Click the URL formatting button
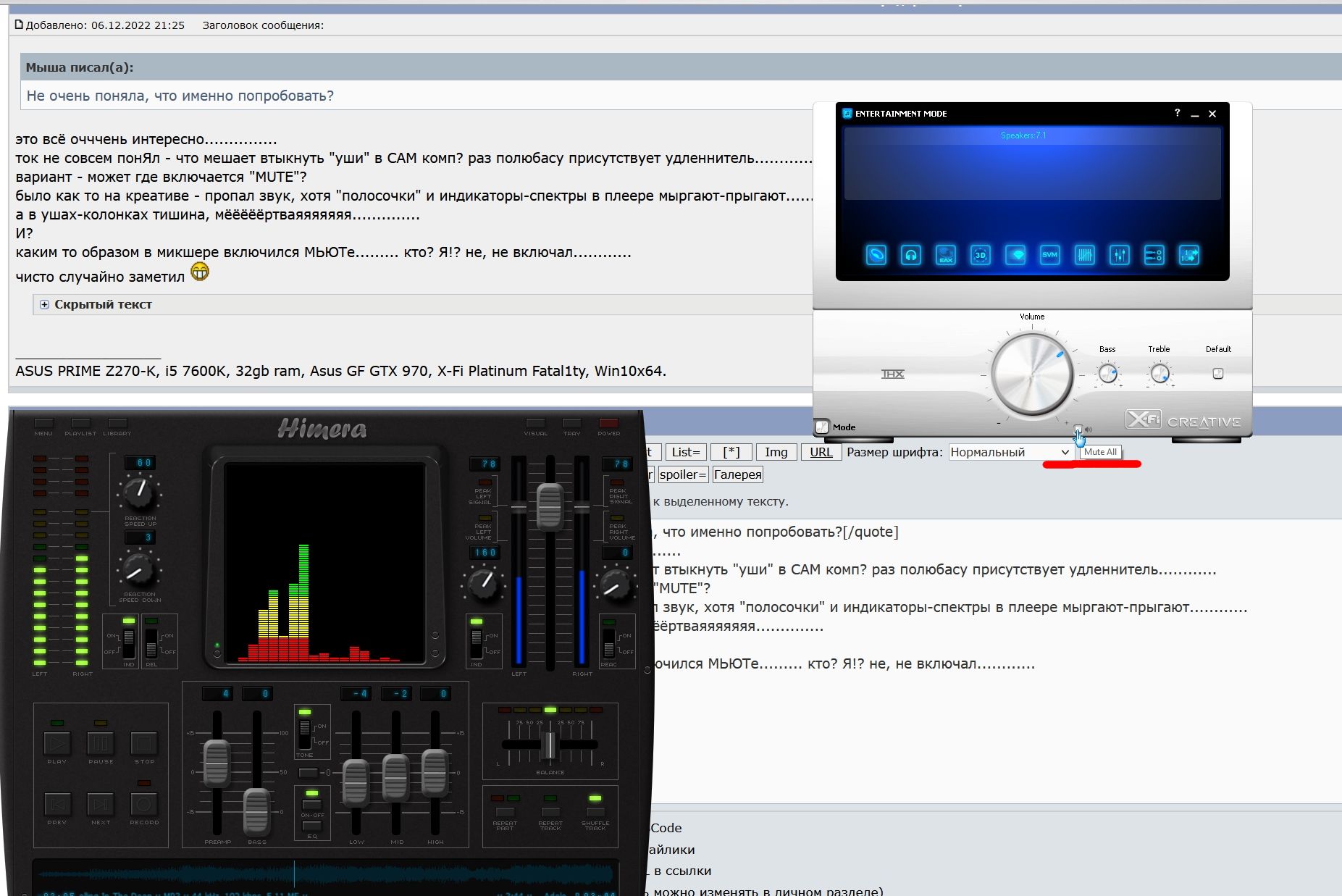Screen dimensions: 1342x896 point(821,452)
